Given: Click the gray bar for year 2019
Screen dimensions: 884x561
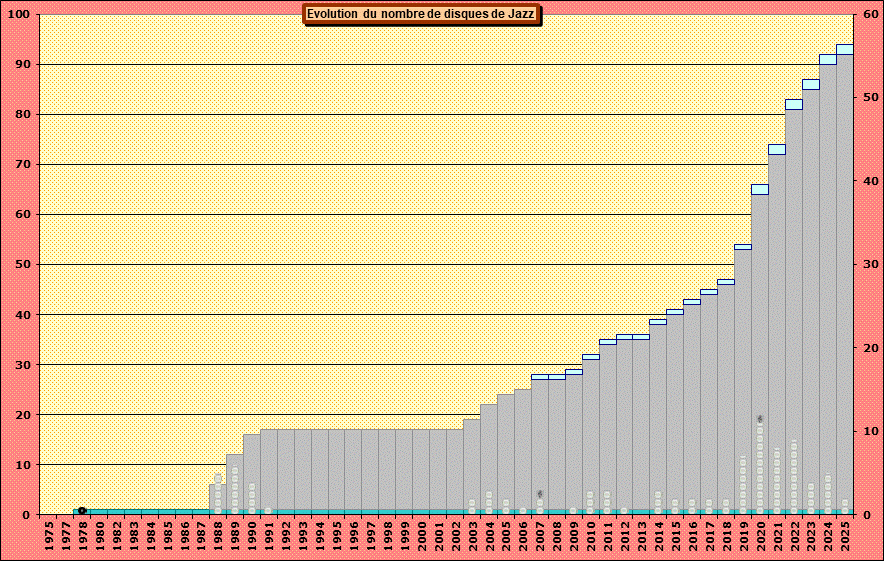Looking at the screenshot, I should [x=743, y=379].
